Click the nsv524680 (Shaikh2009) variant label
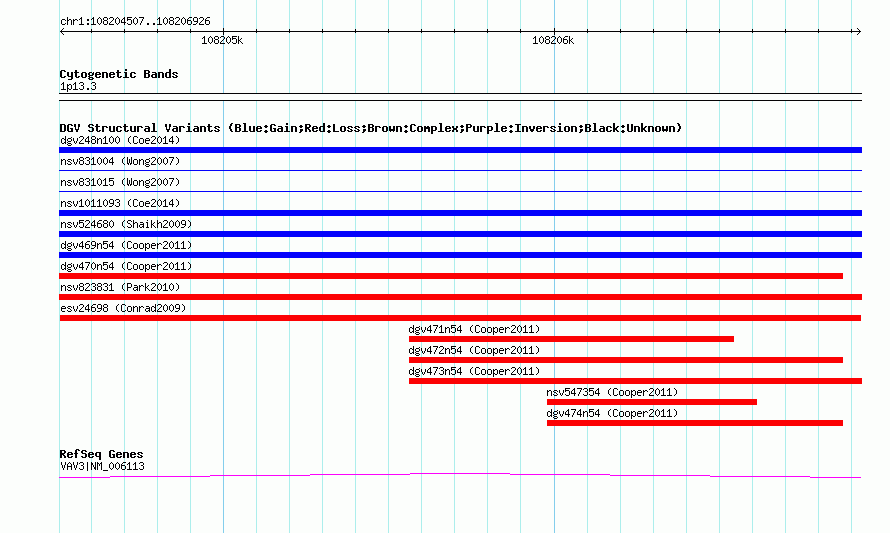Screen dimensions: 890x533 click(x=126, y=224)
